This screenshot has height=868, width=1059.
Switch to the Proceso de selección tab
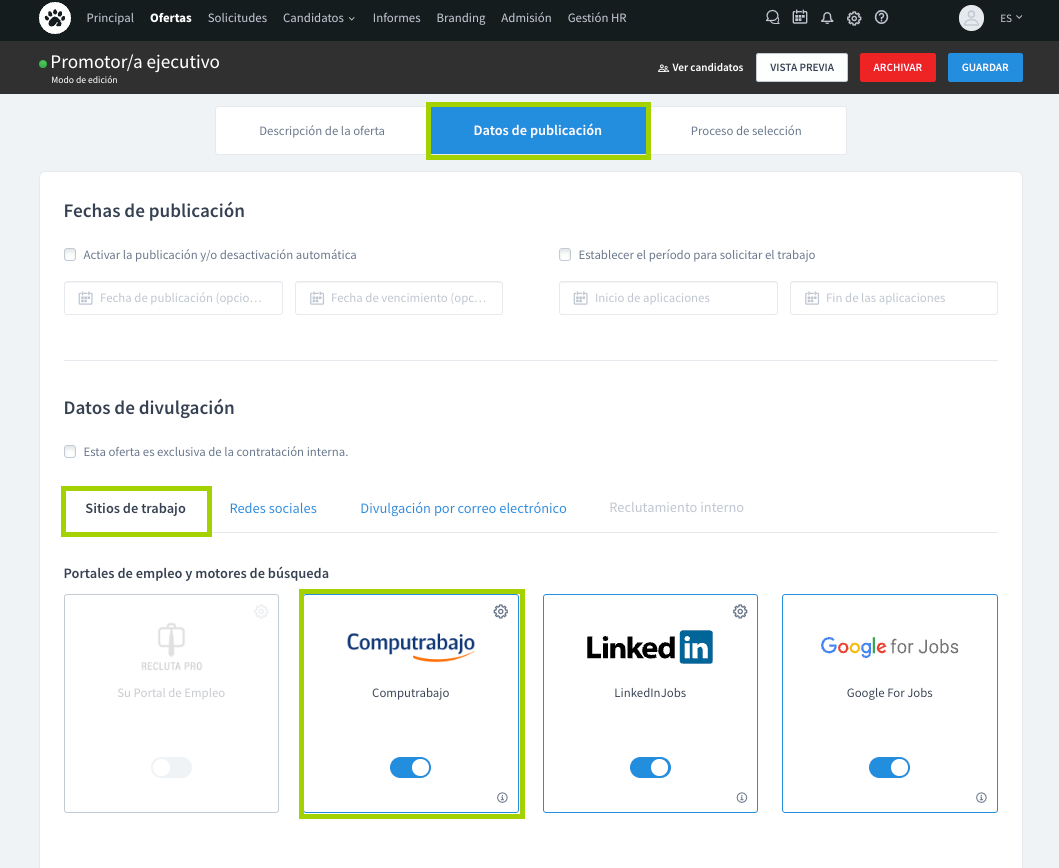746,131
